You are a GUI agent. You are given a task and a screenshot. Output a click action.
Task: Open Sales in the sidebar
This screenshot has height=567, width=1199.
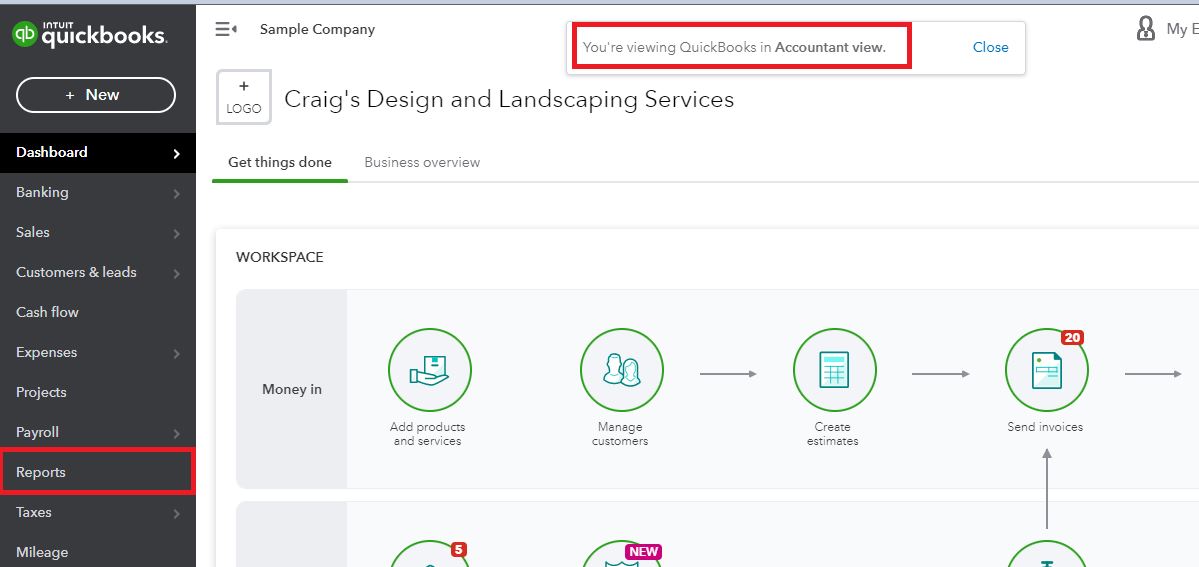98,232
